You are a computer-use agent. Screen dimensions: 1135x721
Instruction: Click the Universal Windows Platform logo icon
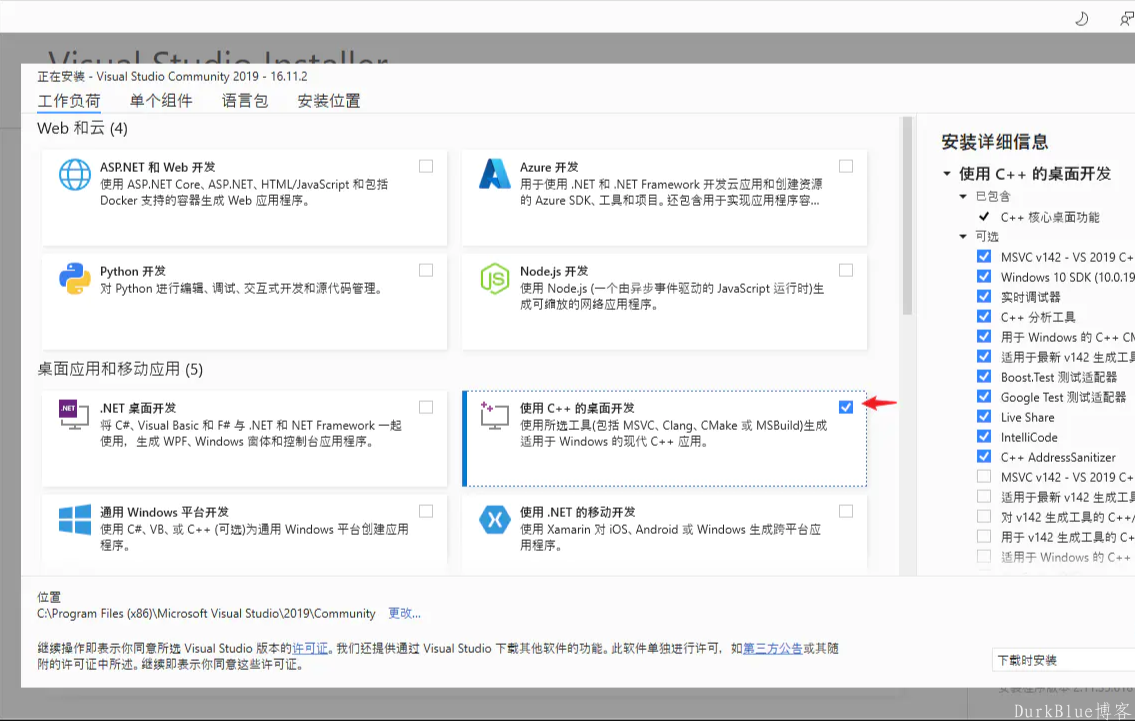tap(75, 520)
